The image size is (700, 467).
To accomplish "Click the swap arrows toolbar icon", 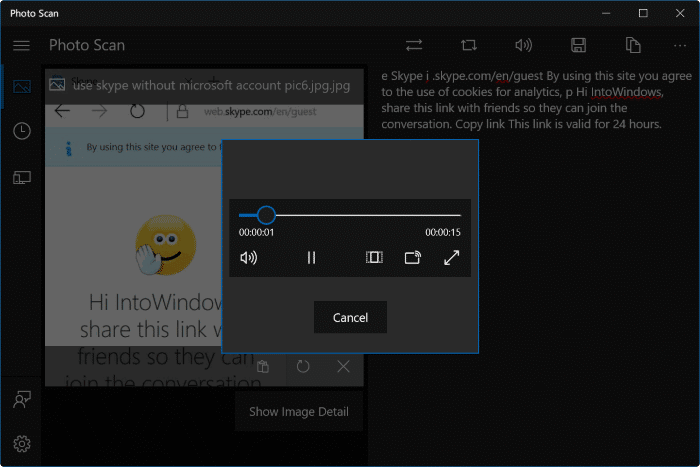I will (x=414, y=45).
